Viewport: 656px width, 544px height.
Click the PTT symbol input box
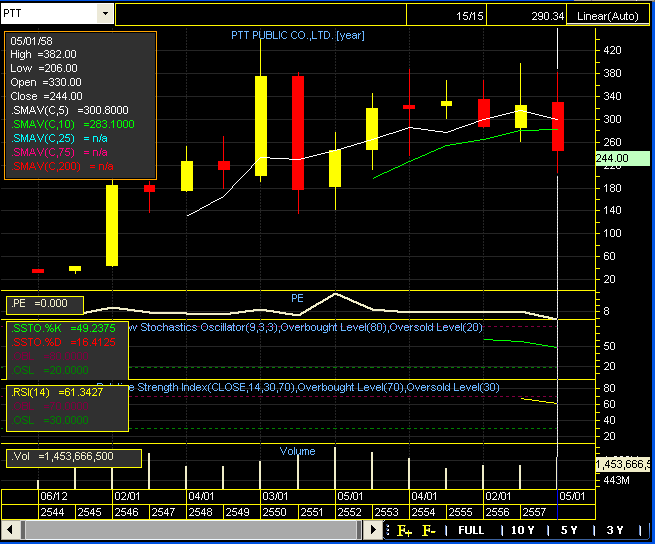point(49,13)
